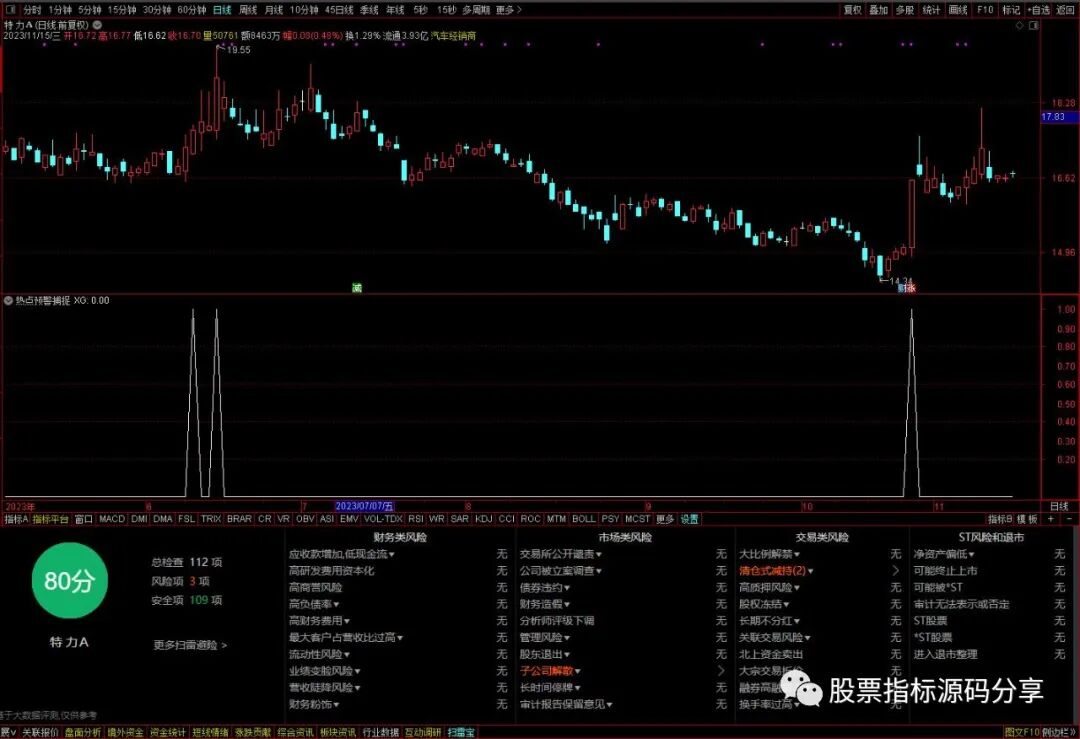Open the 关联报价 bottom tab
This screenshot has height=739, width=1080.
click(40, 732)
